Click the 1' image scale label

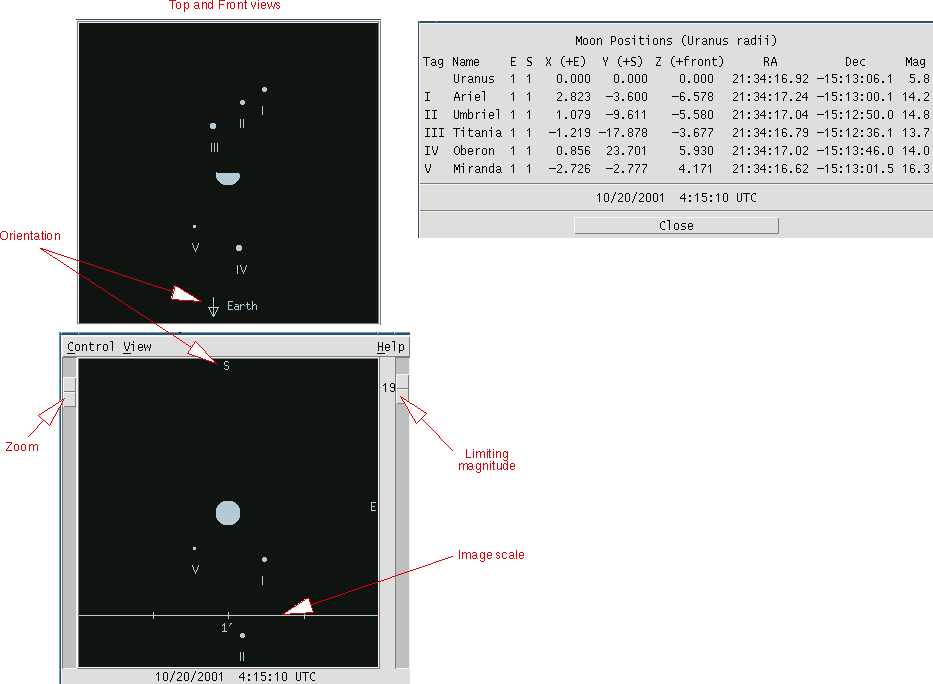click(x=227, y=628)
